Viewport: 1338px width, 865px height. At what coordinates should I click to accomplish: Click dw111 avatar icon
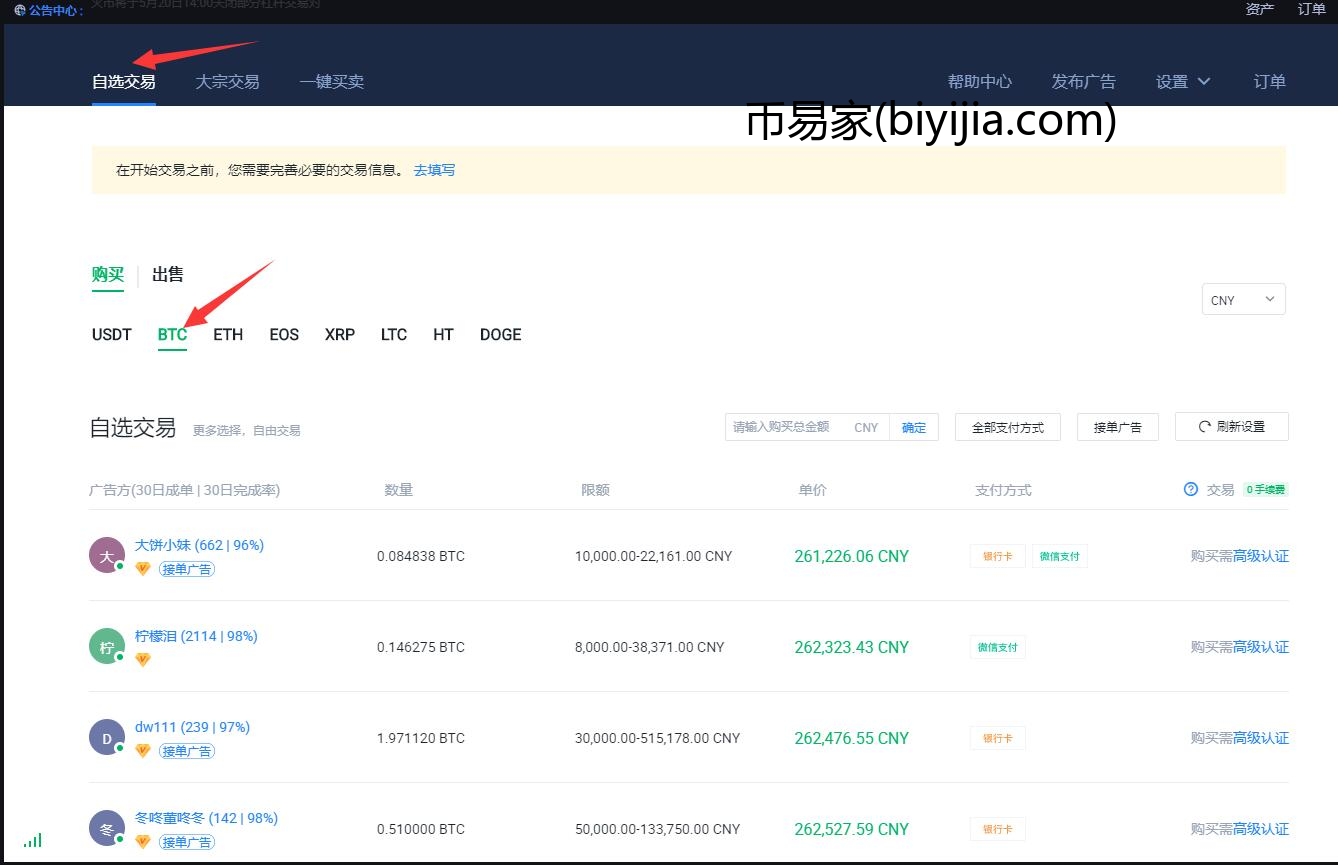pyautogui.click(x=106, y=738)
